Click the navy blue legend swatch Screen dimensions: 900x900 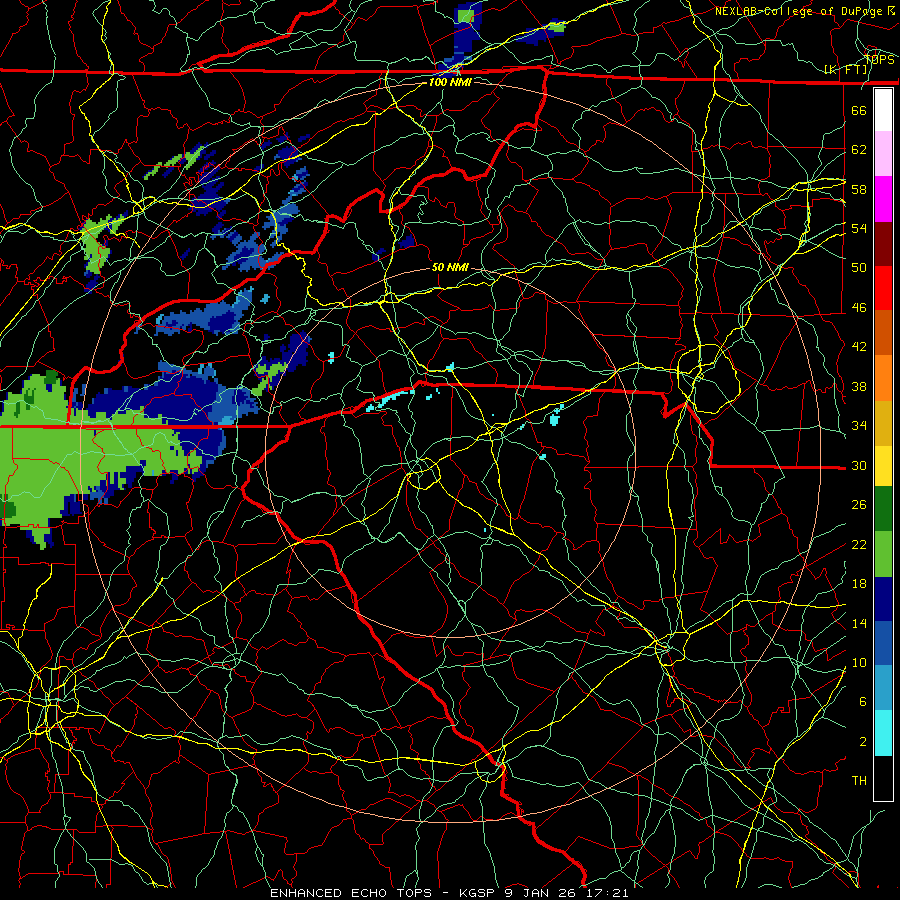[x=883, y=599]
